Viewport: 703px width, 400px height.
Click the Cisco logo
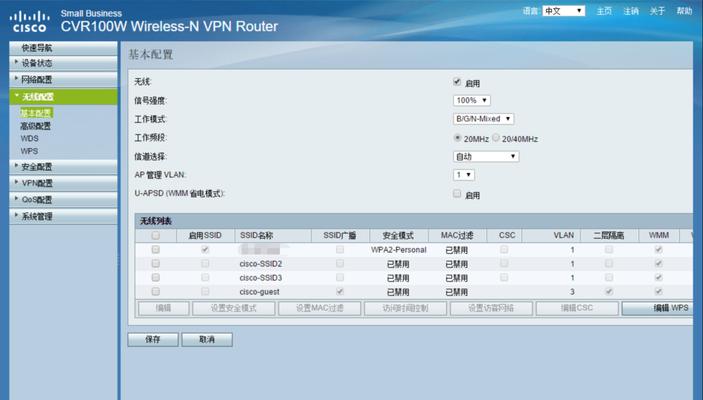click(x=29, y=22)
